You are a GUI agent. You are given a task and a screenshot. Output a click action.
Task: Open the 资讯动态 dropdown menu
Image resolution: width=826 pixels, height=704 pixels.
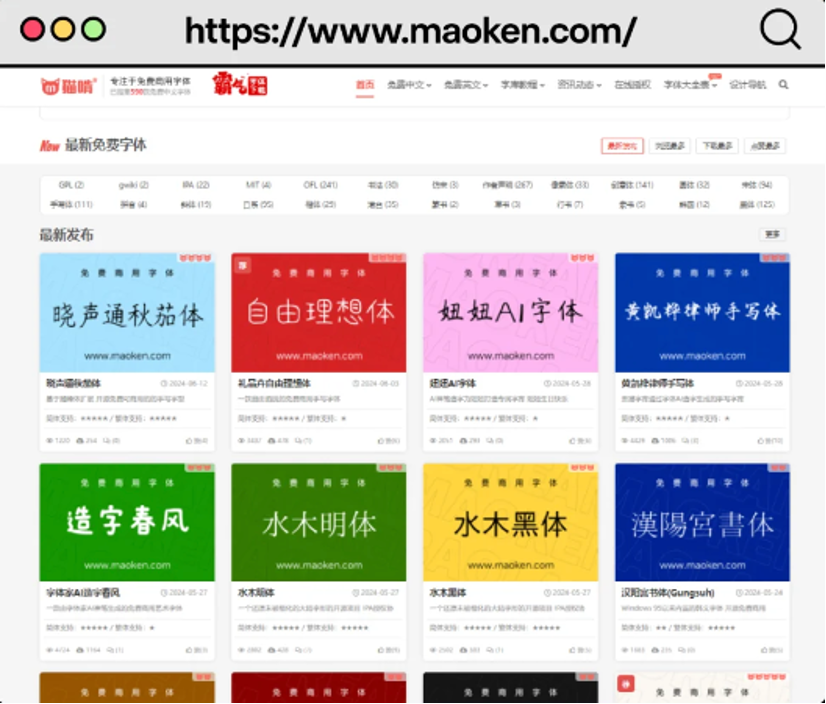point(579,84)
